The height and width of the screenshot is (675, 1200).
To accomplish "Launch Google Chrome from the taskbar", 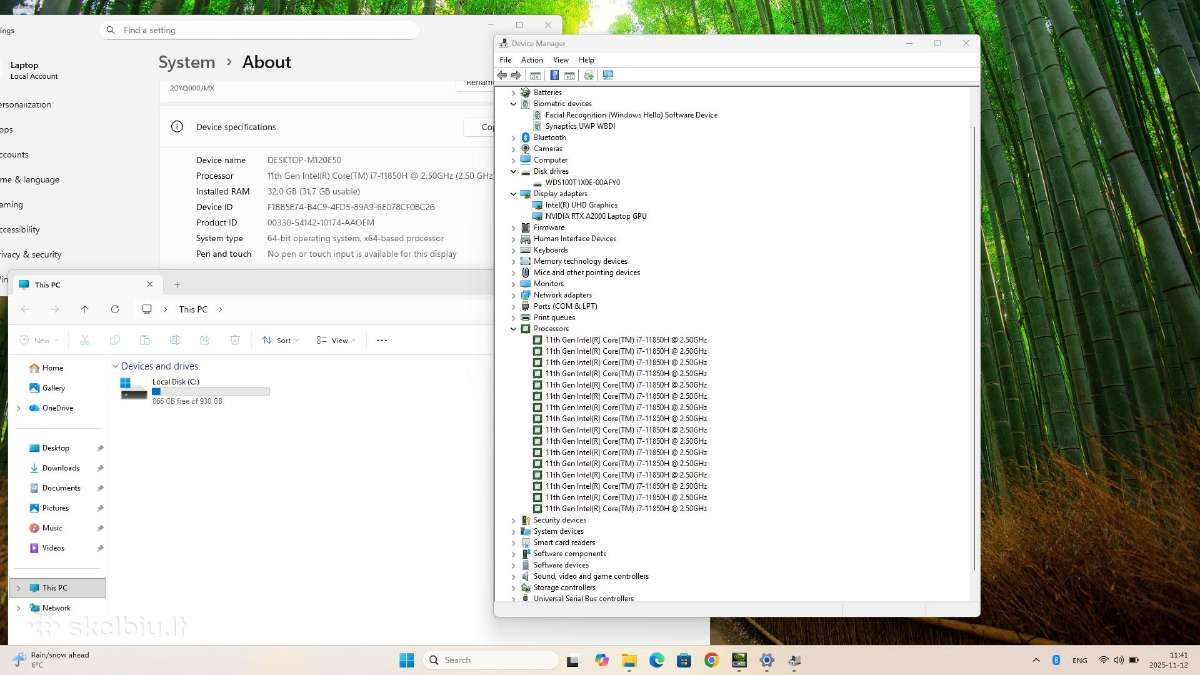I will [712, 660].
